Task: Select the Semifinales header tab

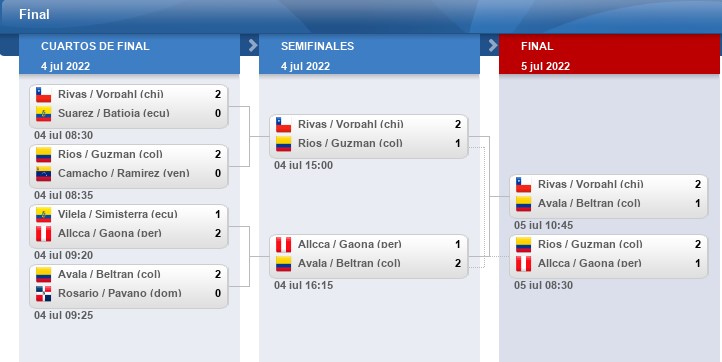Action: click(369, 54)
